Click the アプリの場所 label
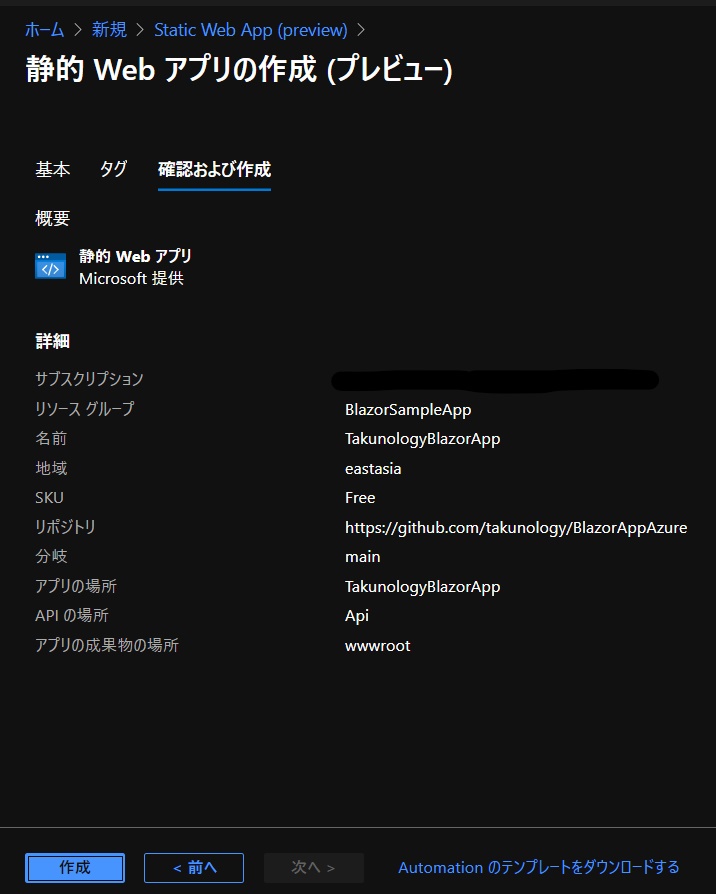 coord(76,586)
